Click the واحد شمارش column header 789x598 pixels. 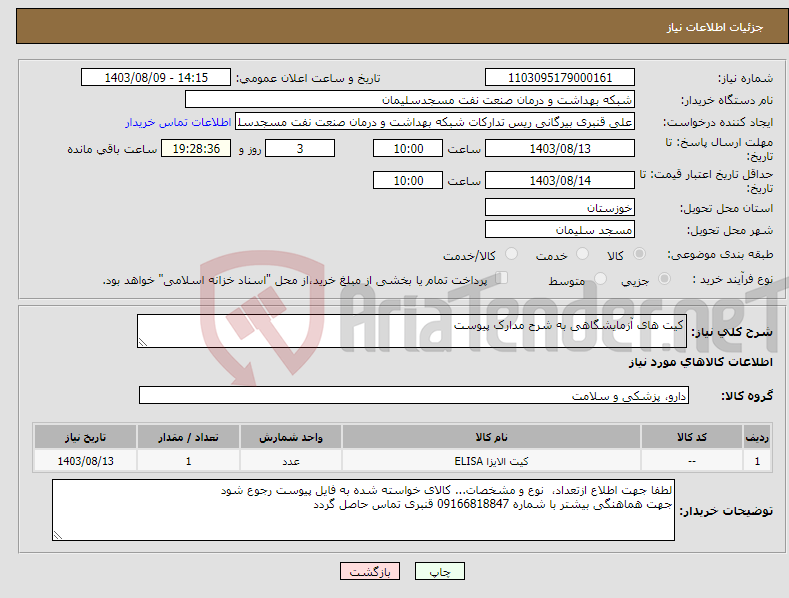point(291,437)
